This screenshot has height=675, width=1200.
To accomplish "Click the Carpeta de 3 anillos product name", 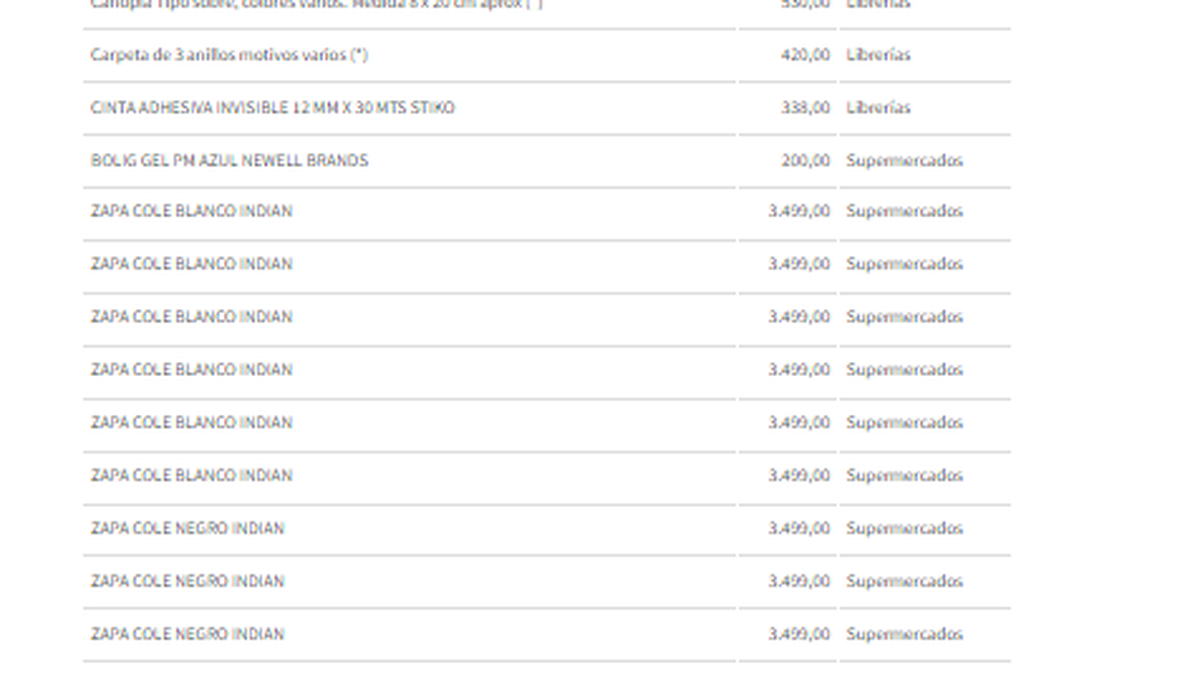I will pyautogui.click(x=229, y=55).
